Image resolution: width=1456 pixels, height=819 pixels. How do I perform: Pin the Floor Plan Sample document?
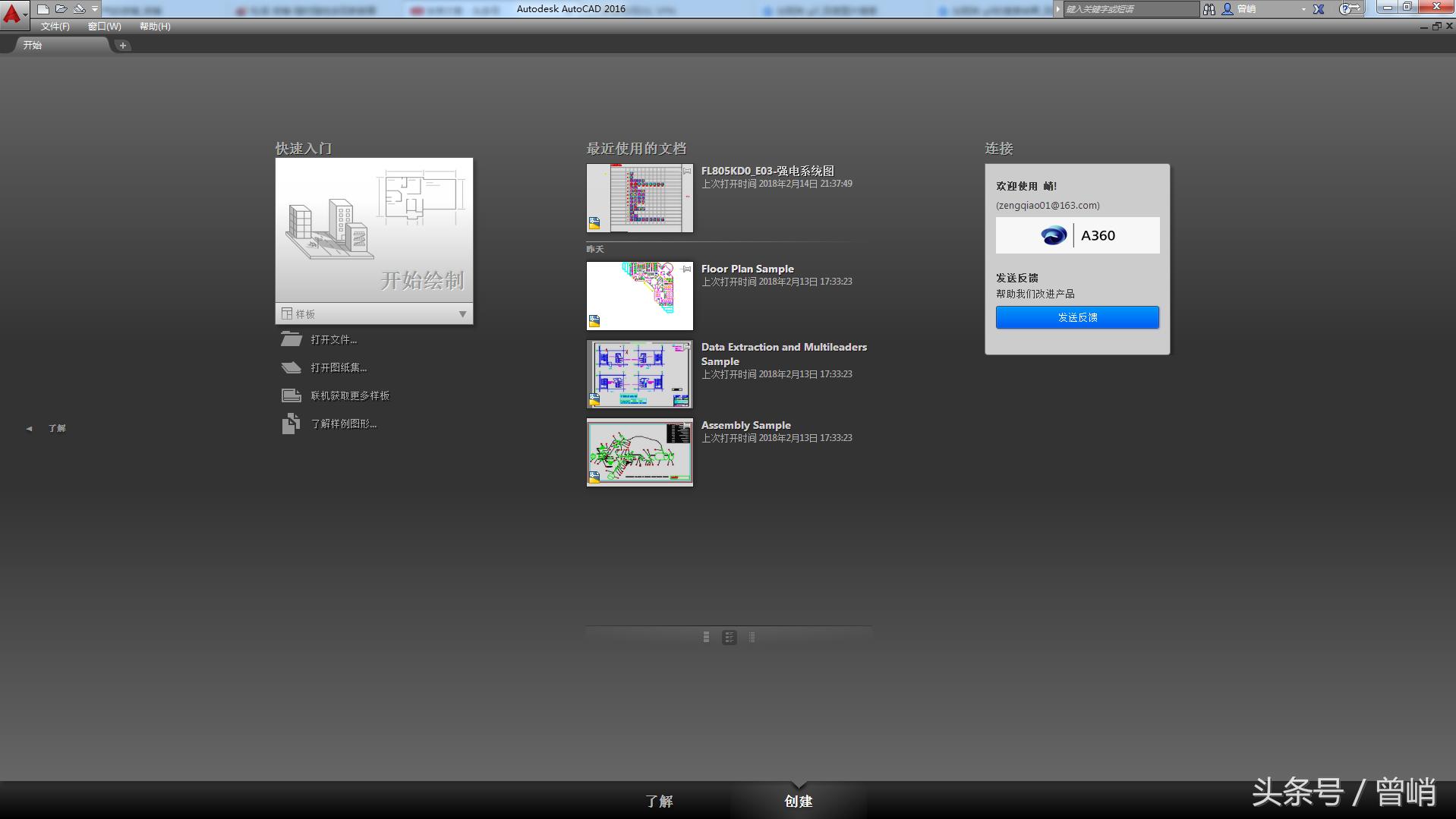pos(686,269)
